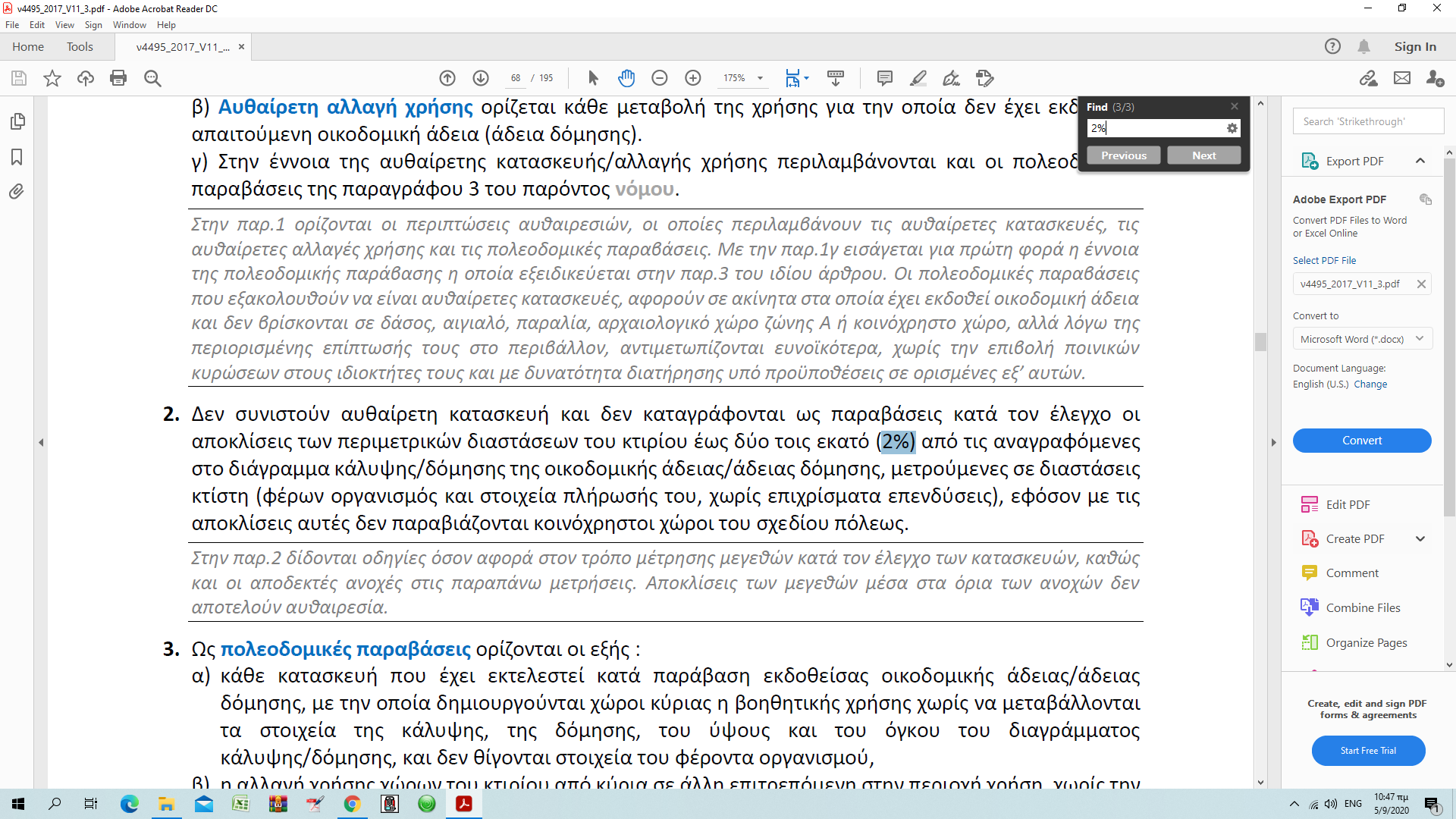Expand the Create PDF options

[x=1420, y=539]
